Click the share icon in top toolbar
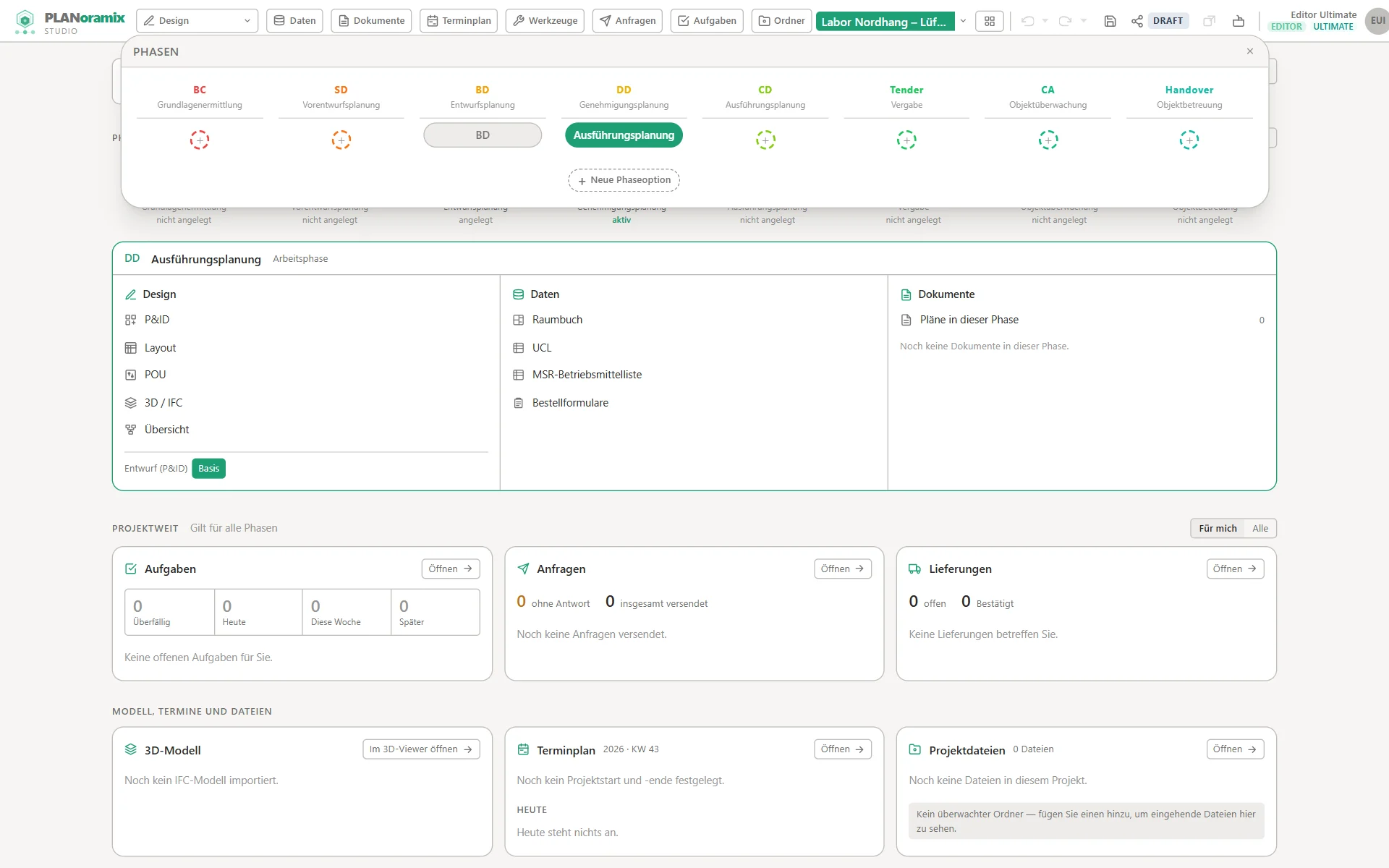The width and height of the screenshot is (1389, 868). coord(1137,21)
